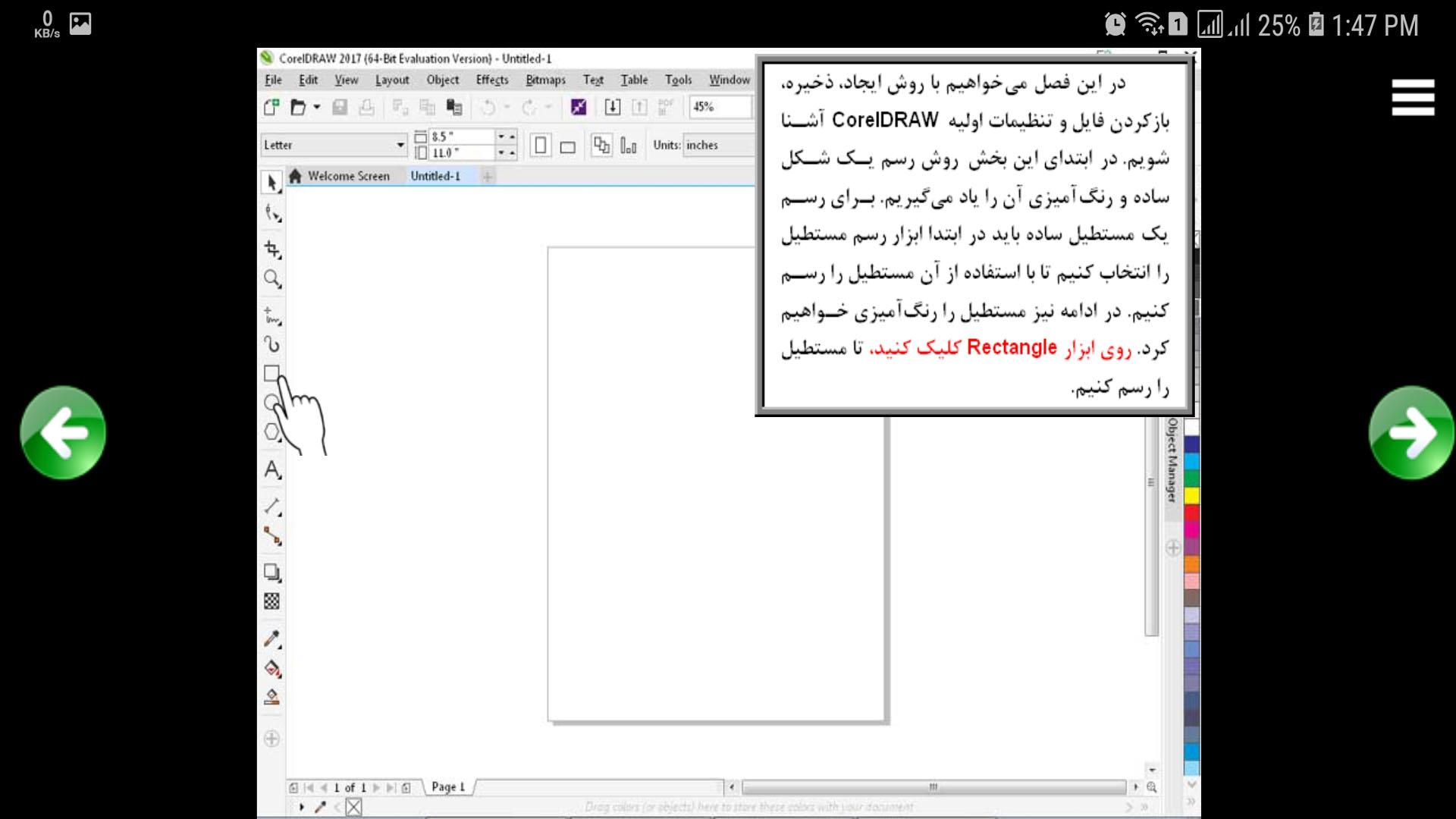The image size is (1456, 819).
Task: Click the Cut icon in toolbar
Action: point(400,107)
